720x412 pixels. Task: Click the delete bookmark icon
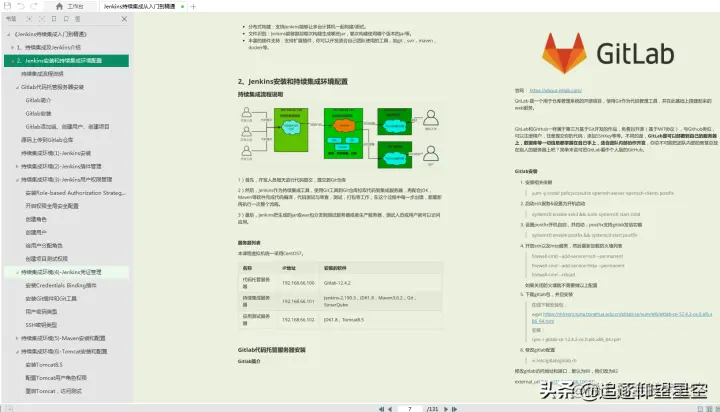click(x=78, y=19)
